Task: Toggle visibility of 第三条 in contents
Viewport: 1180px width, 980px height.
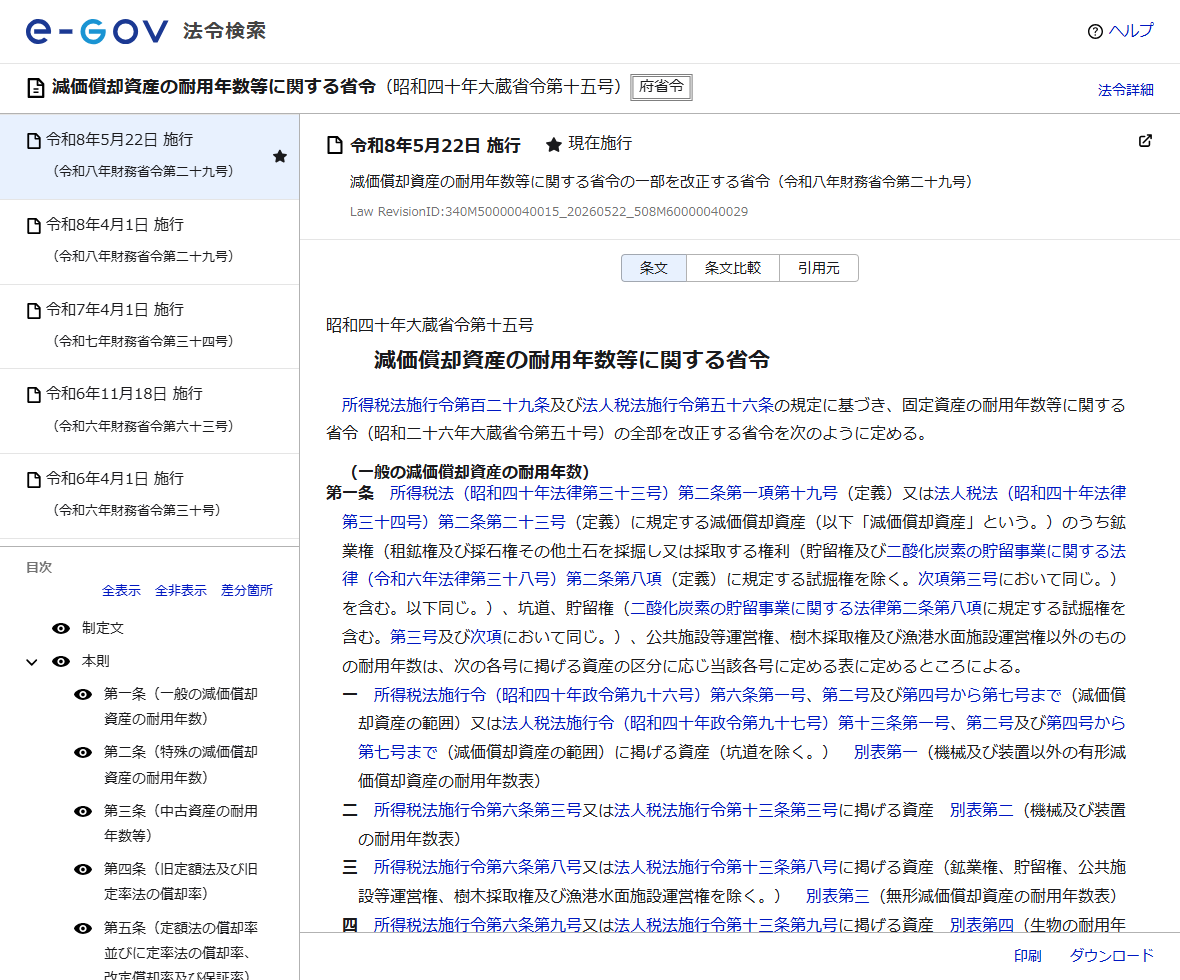Action: pos(83,811)
